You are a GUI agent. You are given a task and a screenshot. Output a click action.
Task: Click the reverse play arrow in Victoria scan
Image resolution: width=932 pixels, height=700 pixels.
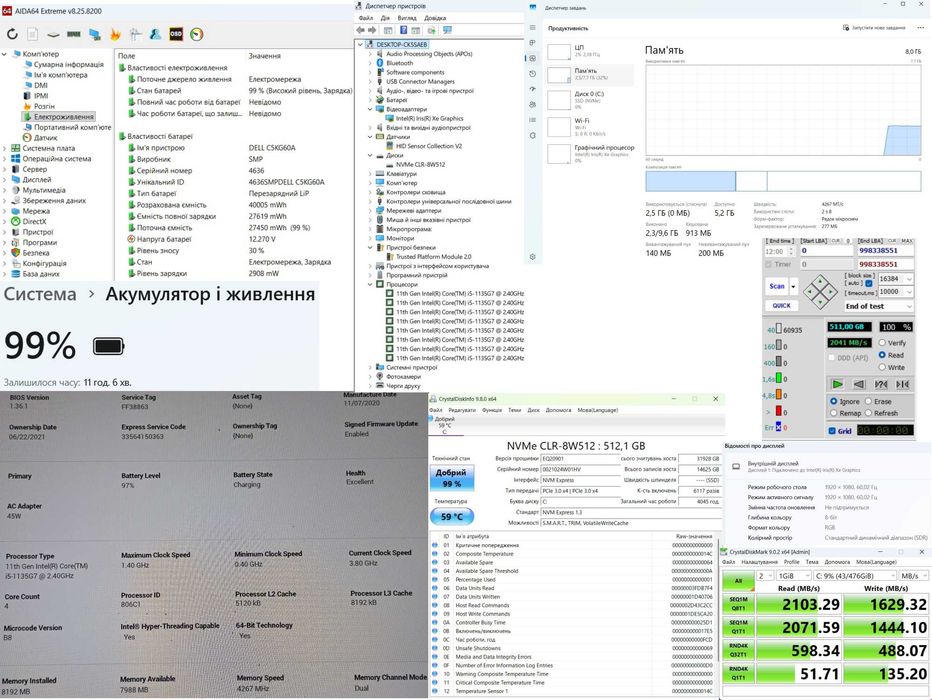[x=859, y=384]
